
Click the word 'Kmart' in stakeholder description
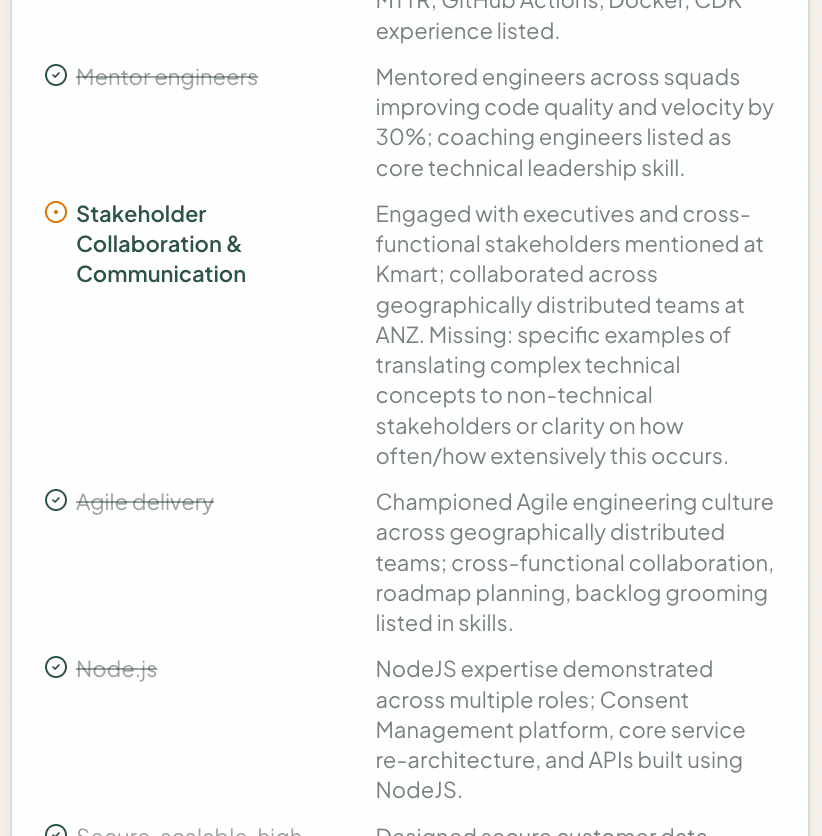pyautogui.click(x=409, y=275)
